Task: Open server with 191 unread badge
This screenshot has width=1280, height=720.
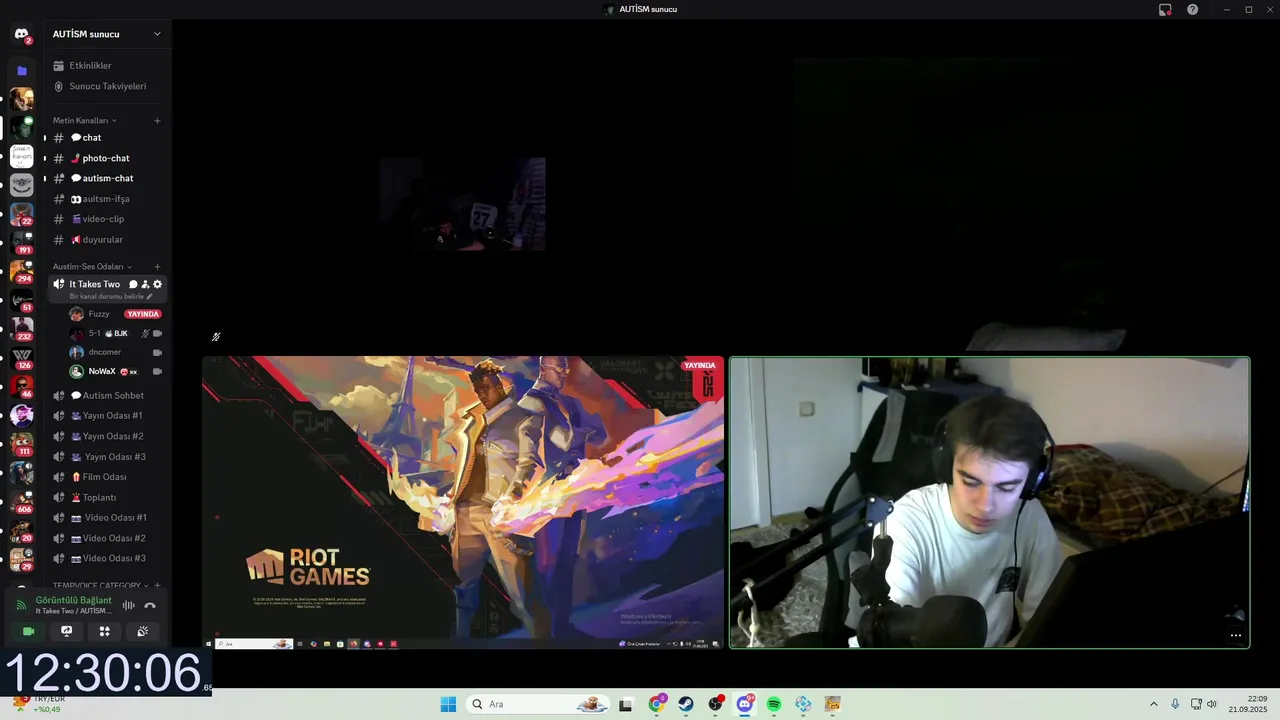Action: (22, 241)
